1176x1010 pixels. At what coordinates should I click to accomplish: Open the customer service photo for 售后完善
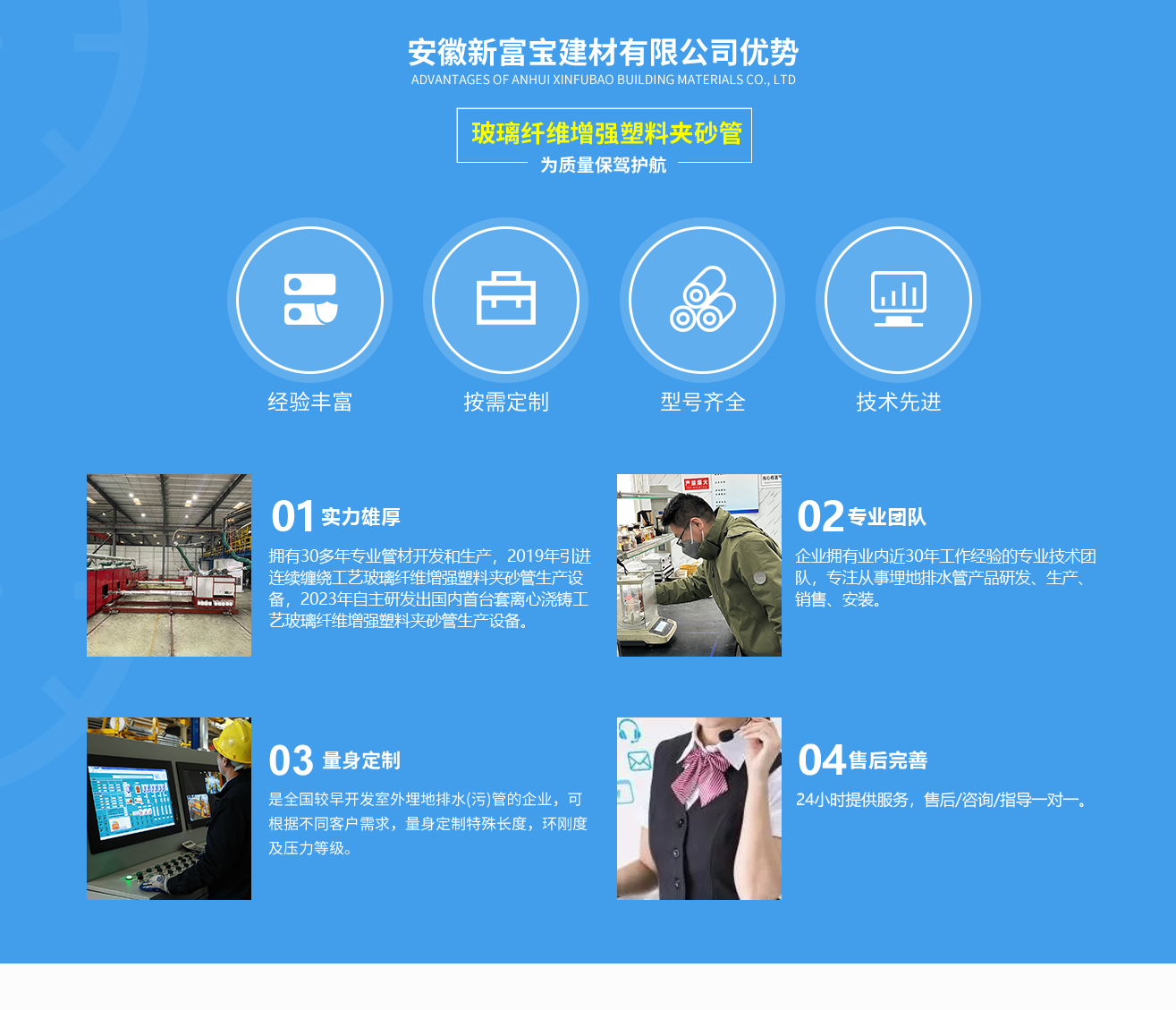699,809
